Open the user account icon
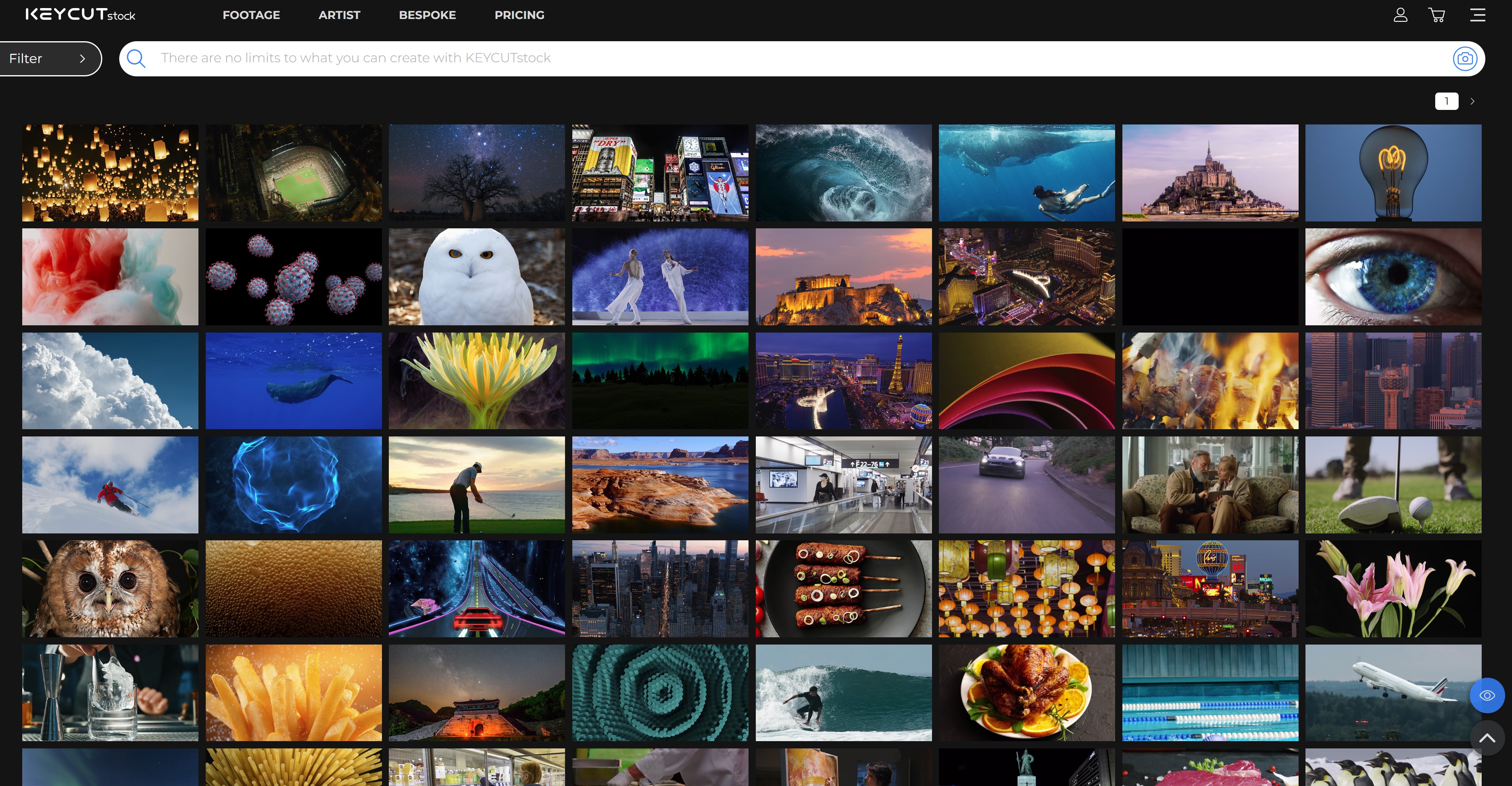Screen dimensions: 1512x786 (1400, 15)
